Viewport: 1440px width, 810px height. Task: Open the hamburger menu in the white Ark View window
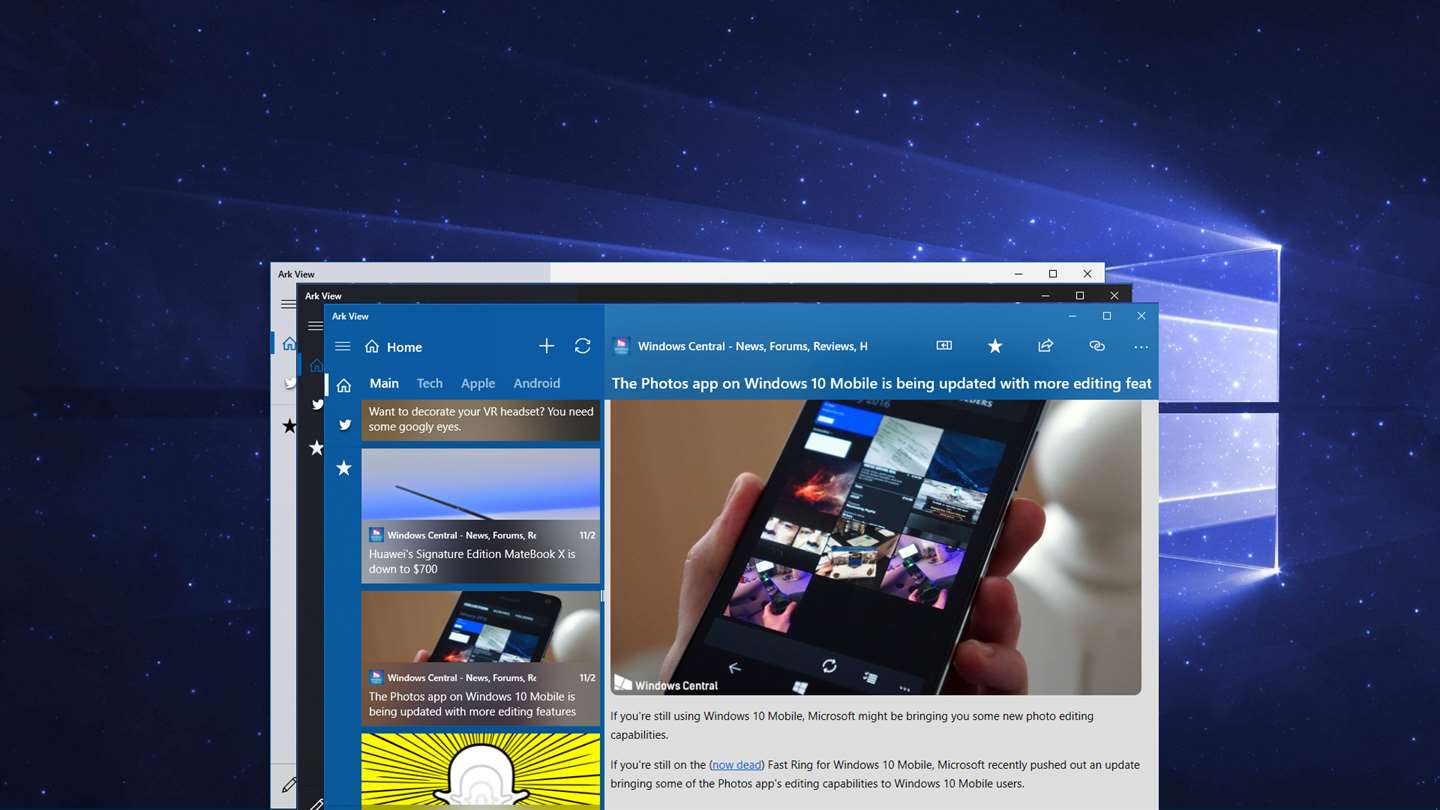click(x=288, y=304)
